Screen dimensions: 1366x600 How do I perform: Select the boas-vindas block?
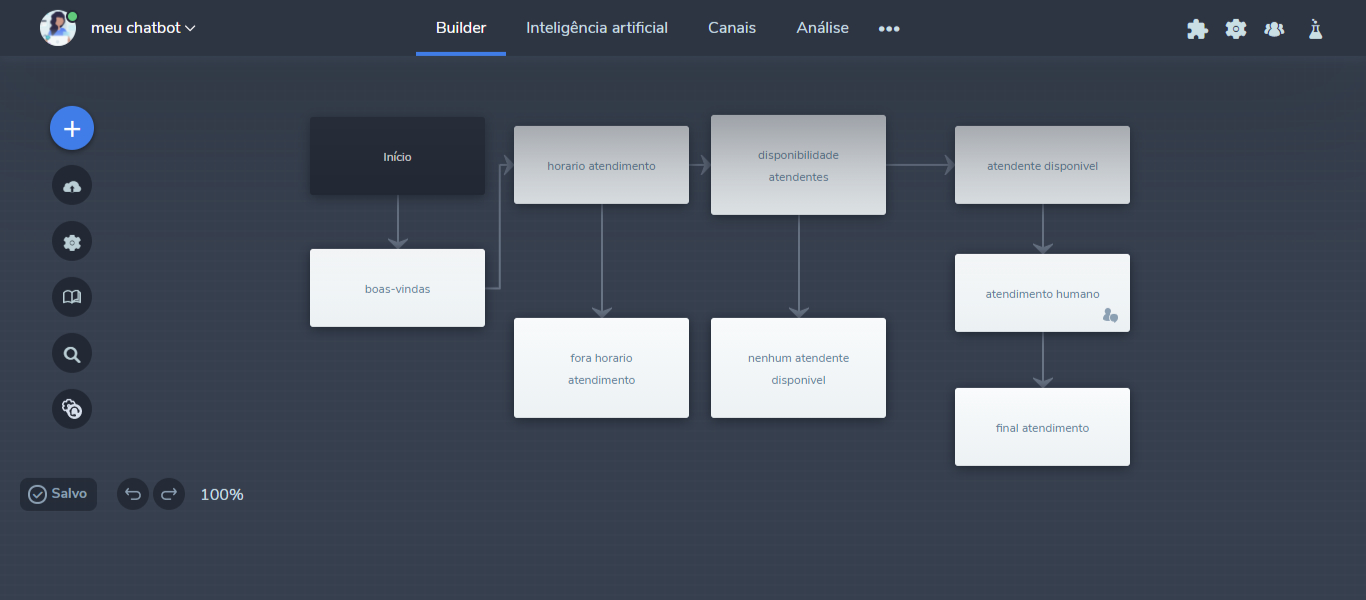[397, 289]
